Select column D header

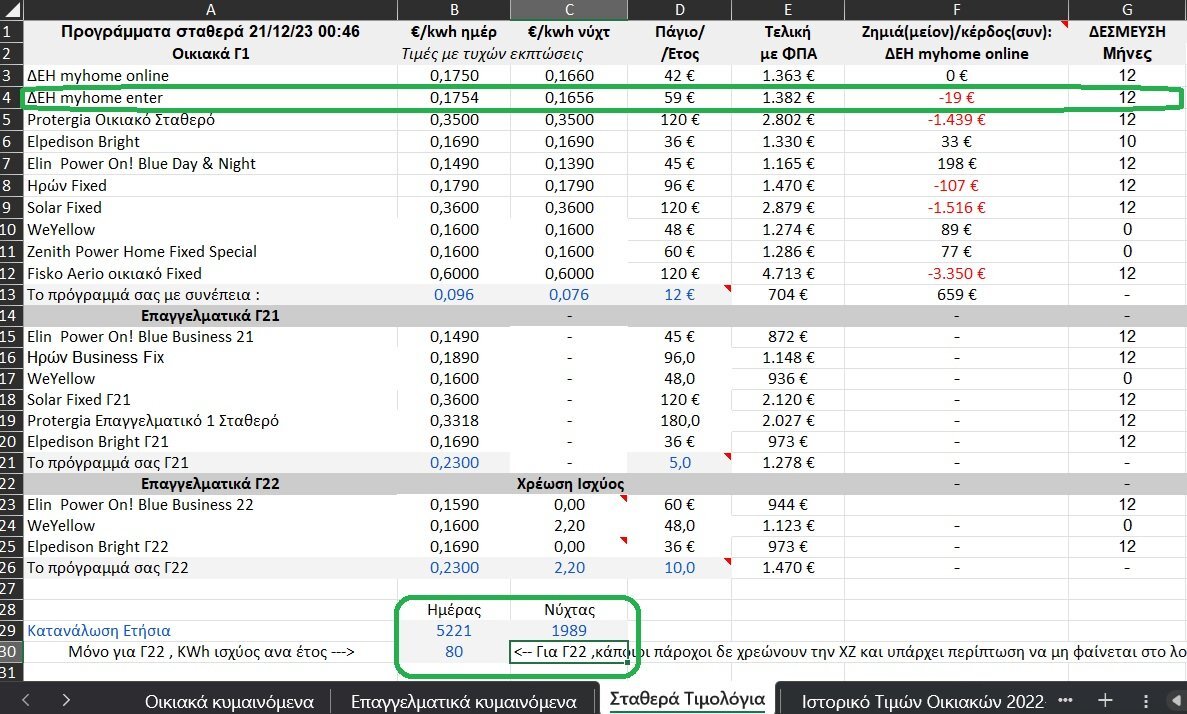(680, 10)
